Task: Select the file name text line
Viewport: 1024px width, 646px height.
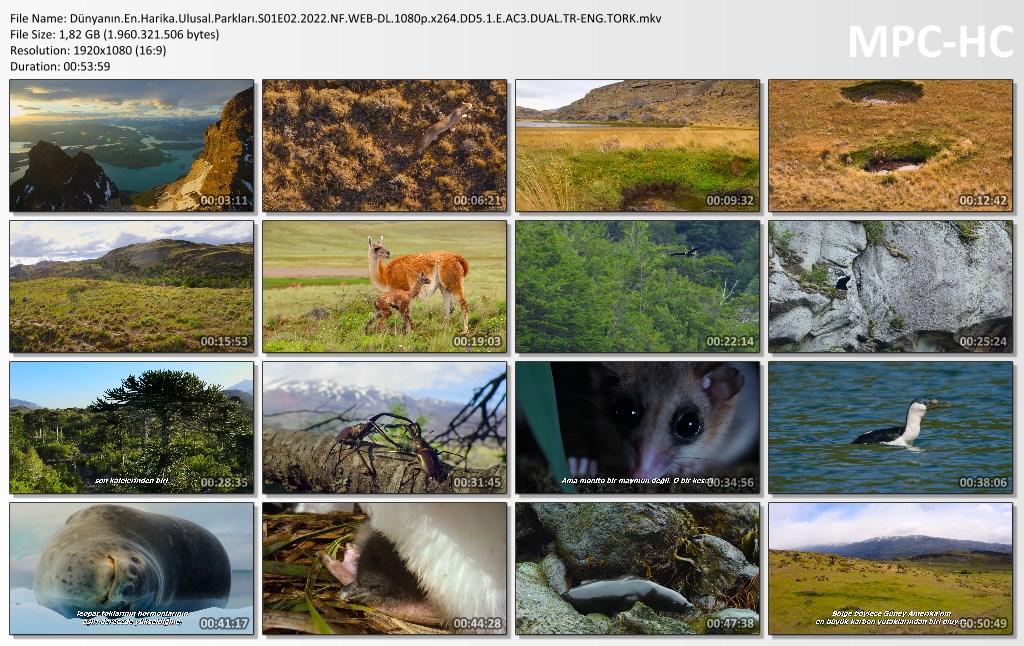Action: [335, 18]
